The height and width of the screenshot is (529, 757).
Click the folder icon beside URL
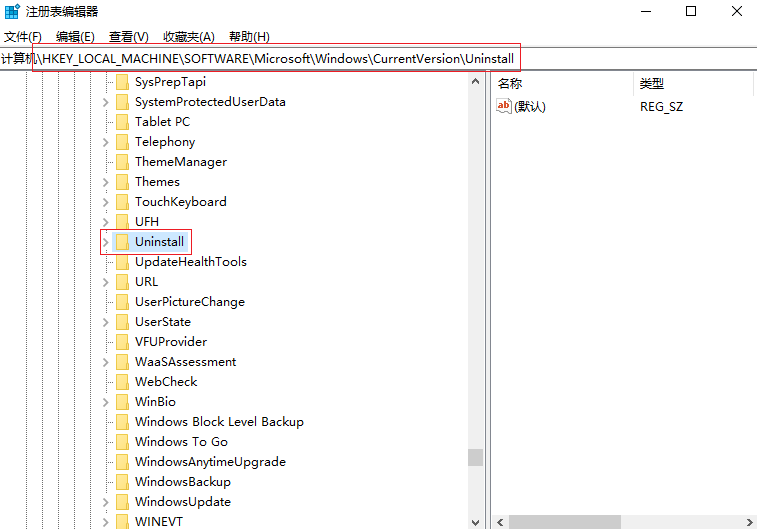(x=122, y=282)
